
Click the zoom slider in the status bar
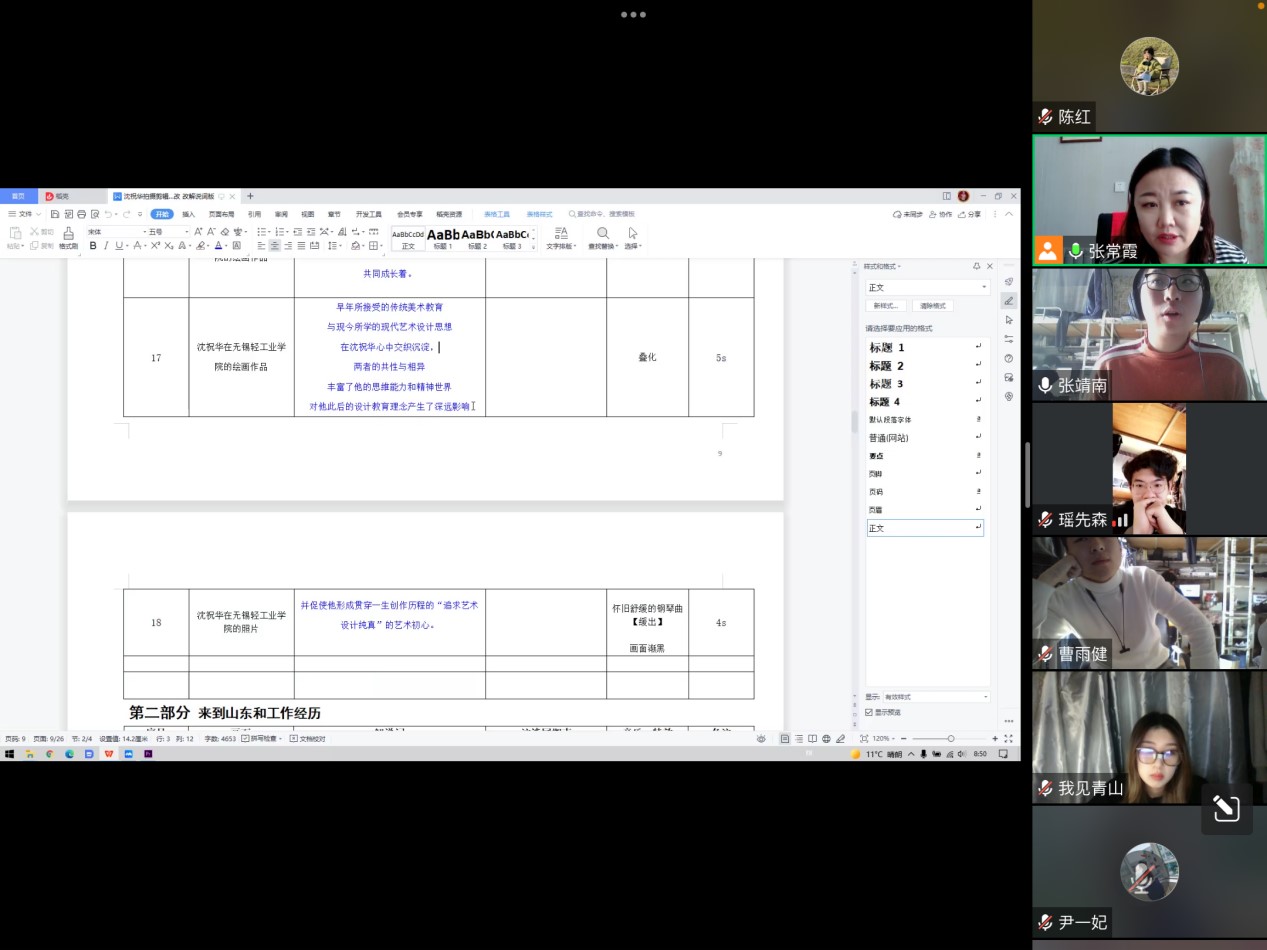click(950, 738)
